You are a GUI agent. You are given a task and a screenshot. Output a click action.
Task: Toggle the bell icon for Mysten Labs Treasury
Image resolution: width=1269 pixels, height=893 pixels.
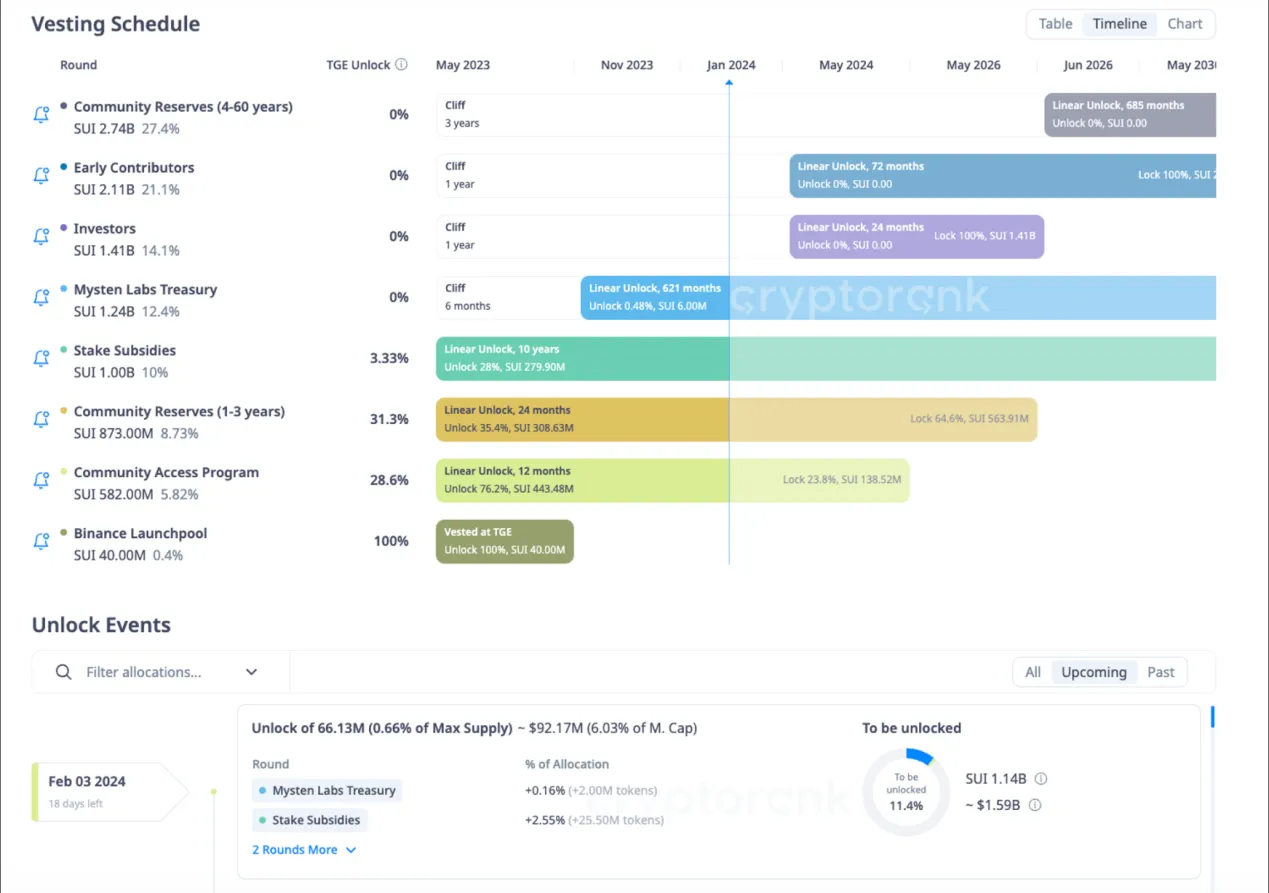(41, 298)
